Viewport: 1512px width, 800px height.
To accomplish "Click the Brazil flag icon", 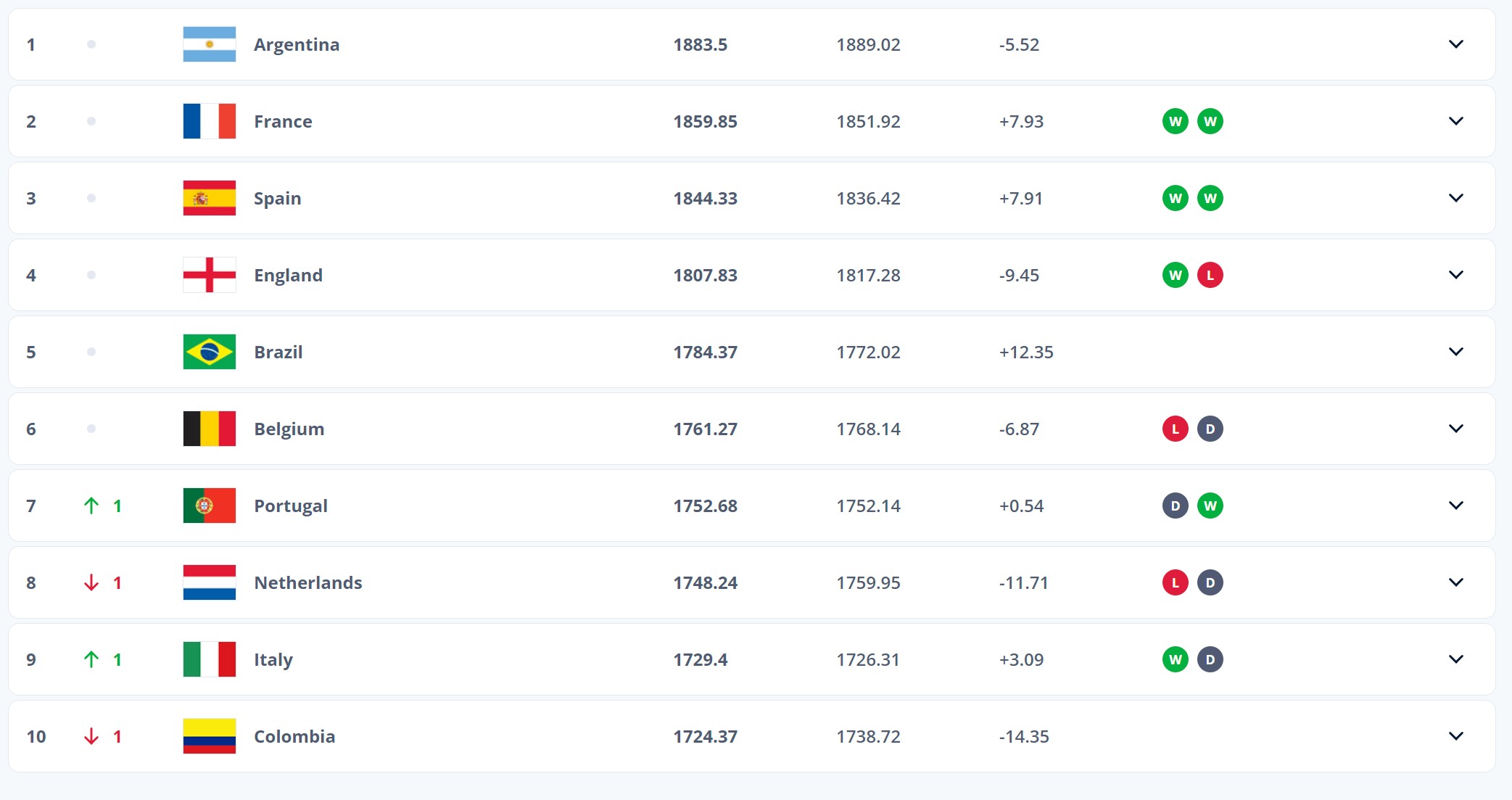I will point(209,352).
